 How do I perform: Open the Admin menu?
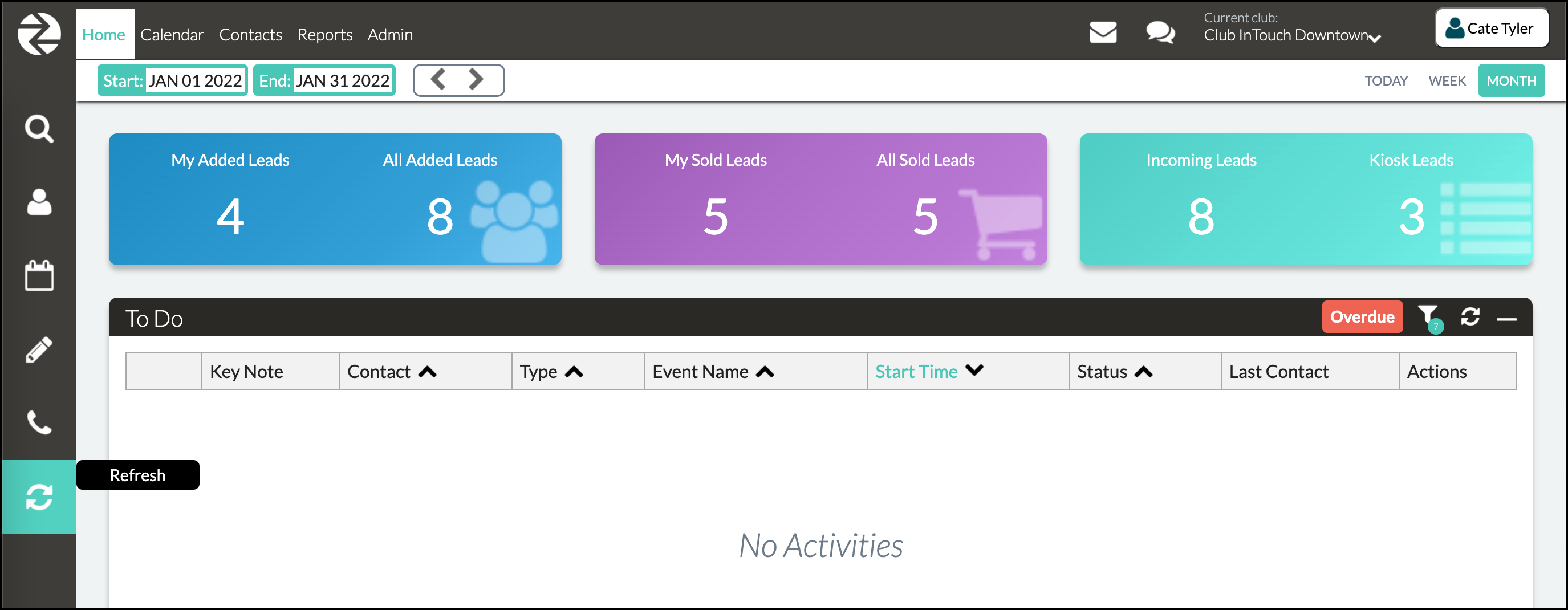pyautogui.click(x=390, y=35)
